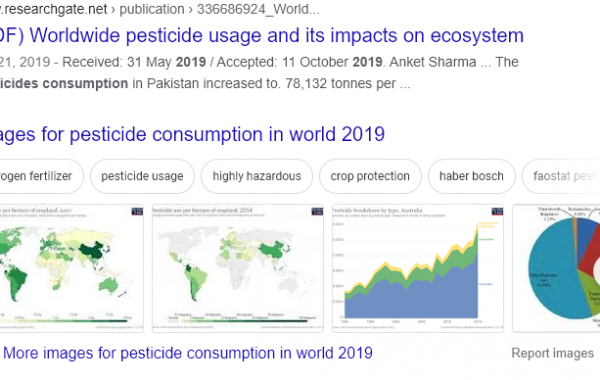Click the logo badge on the Australia chart
Screen dimensions: 600x380
point(497,211)
